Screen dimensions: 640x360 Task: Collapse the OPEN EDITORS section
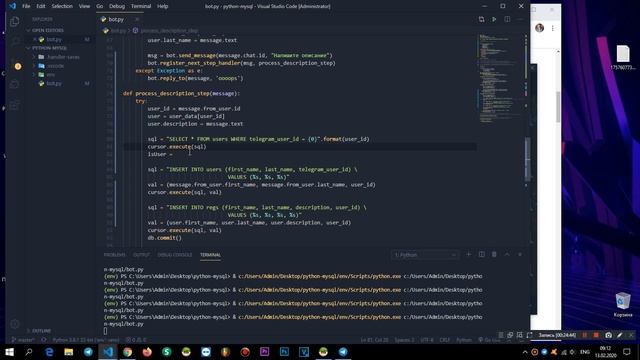tap(48, 30)
